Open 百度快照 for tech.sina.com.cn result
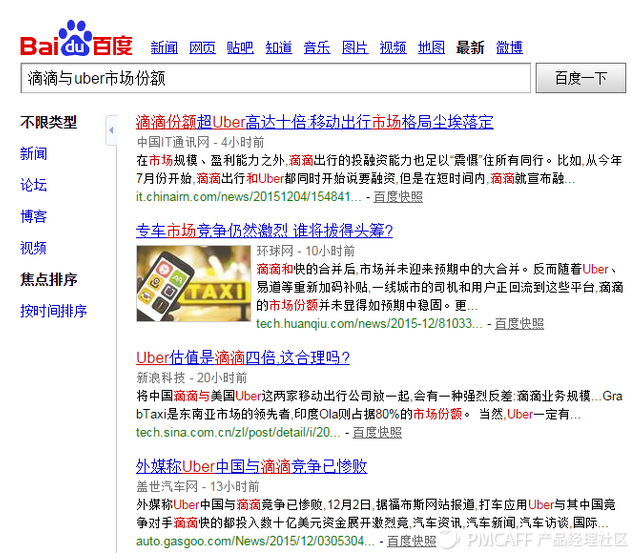The height and width of the screenshot is (560, 639). coord(377,432)
